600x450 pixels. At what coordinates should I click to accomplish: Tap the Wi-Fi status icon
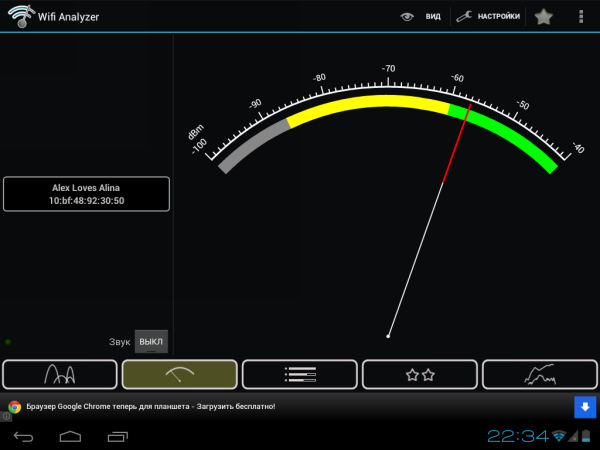559,436
